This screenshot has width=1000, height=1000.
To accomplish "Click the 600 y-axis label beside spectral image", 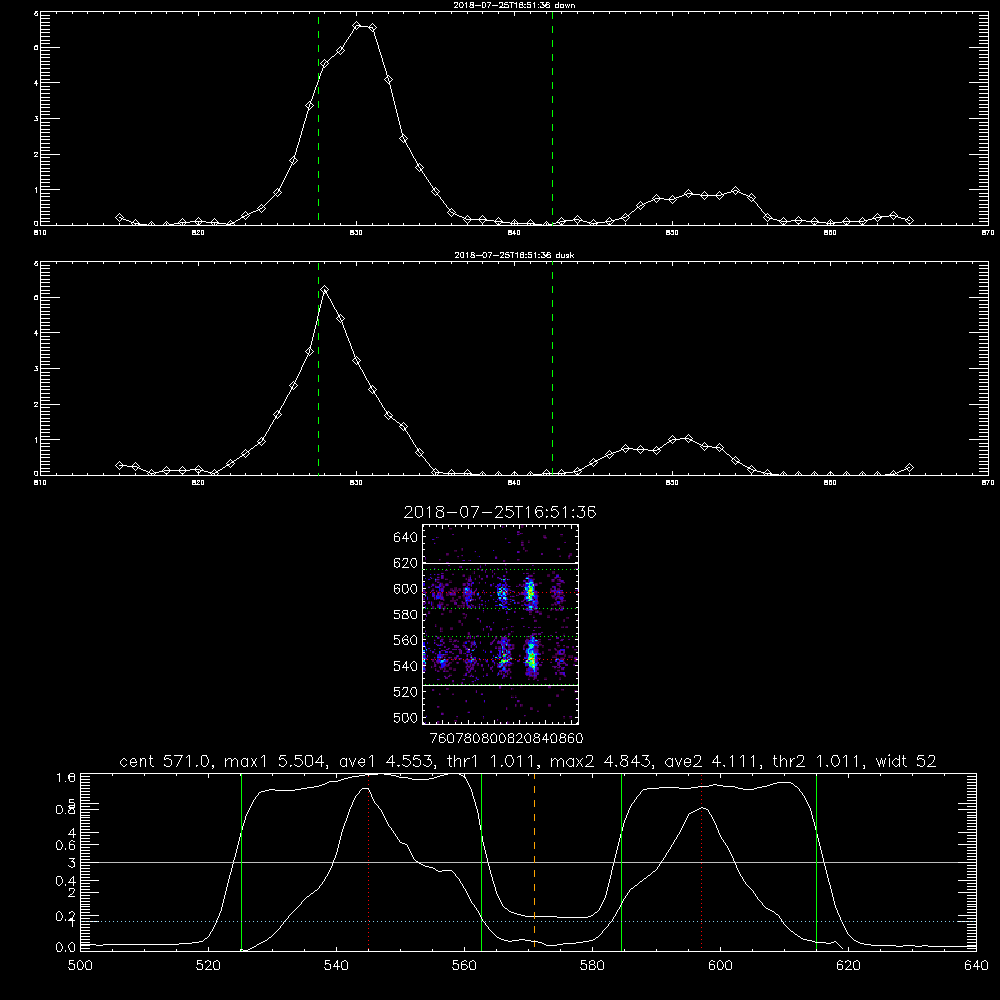I will pos(406,589).
